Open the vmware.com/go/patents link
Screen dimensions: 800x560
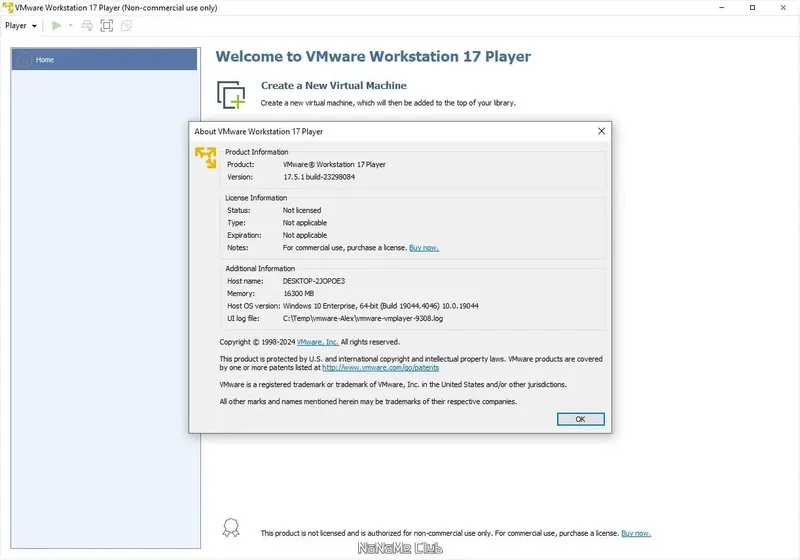(x=381, y=368)
